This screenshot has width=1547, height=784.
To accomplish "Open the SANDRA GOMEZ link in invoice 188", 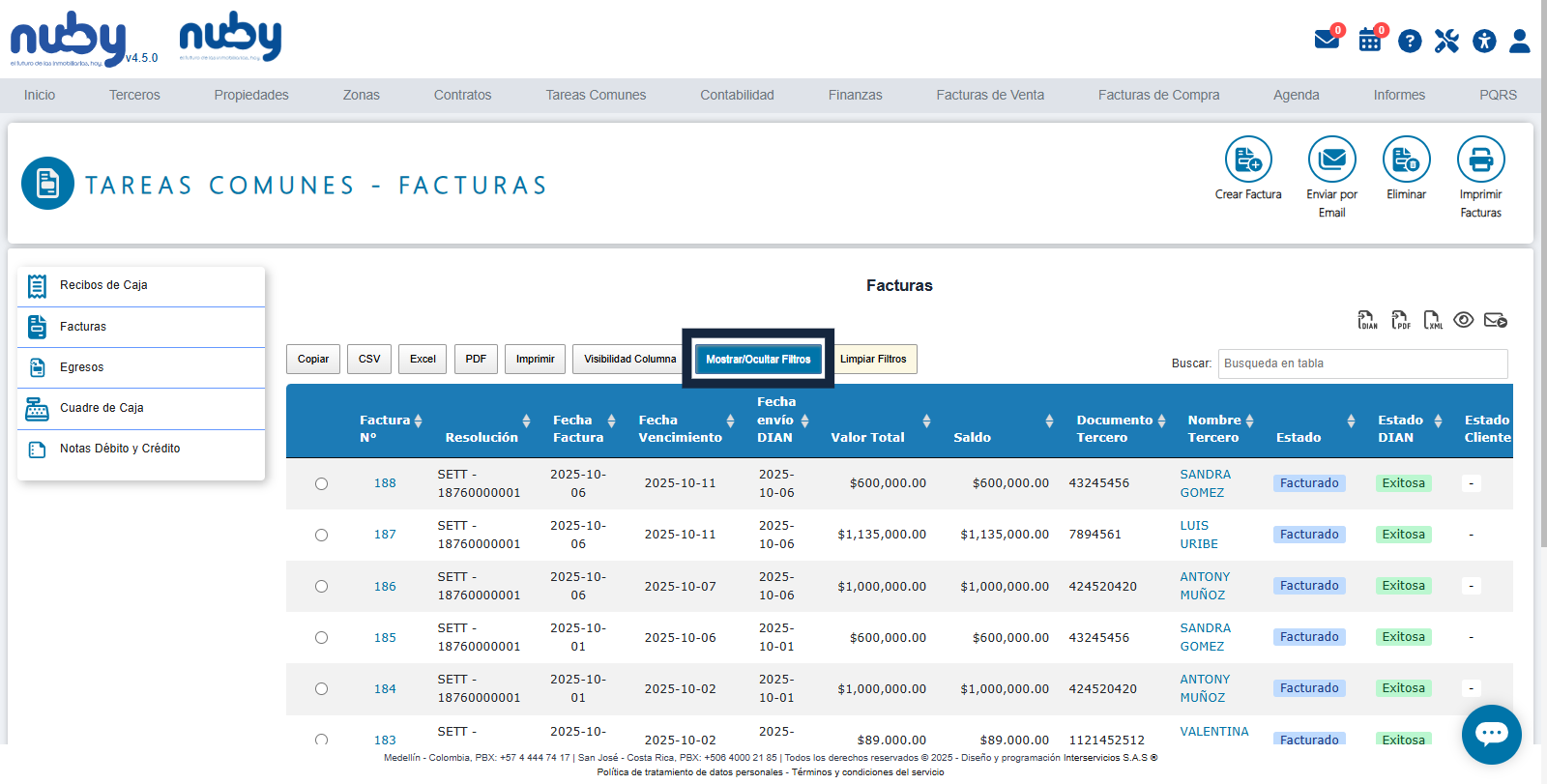I will point(1205,483).
